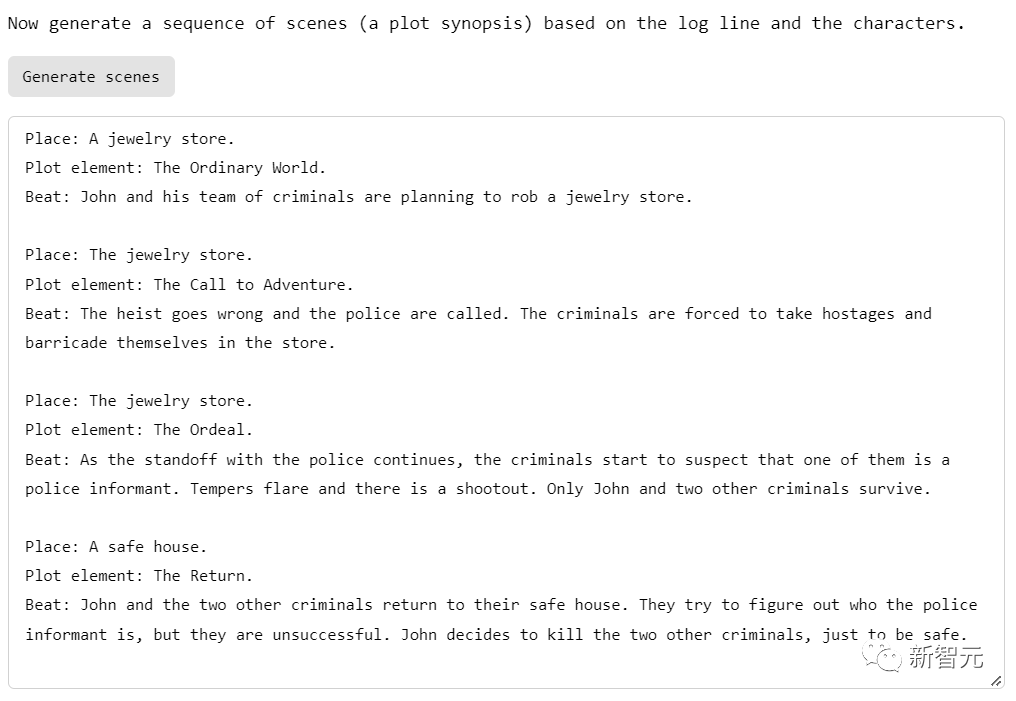Click the 'Plot element: The Ordinary World.' line
The width and height of the screenshot is (1016, 701).
tap(176, 168)
